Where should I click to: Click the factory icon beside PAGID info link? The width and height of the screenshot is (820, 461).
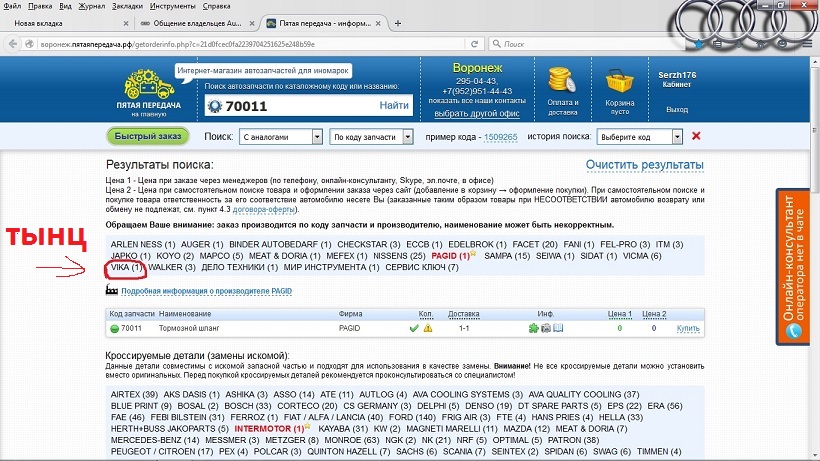[x=111, y=291]
